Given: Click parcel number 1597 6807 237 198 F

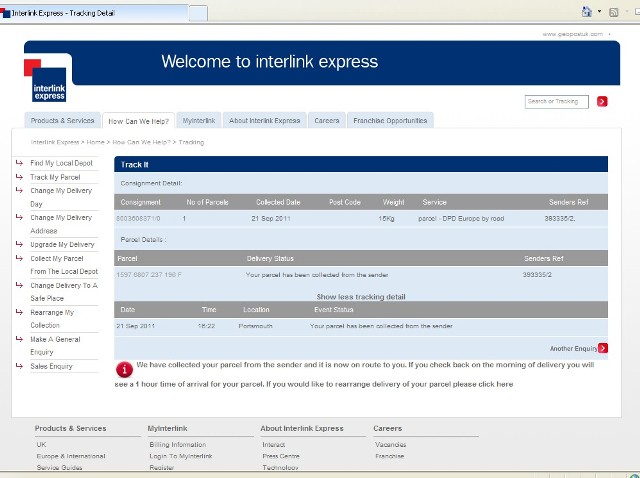Looking at the screenshot, I should [149, 275].
